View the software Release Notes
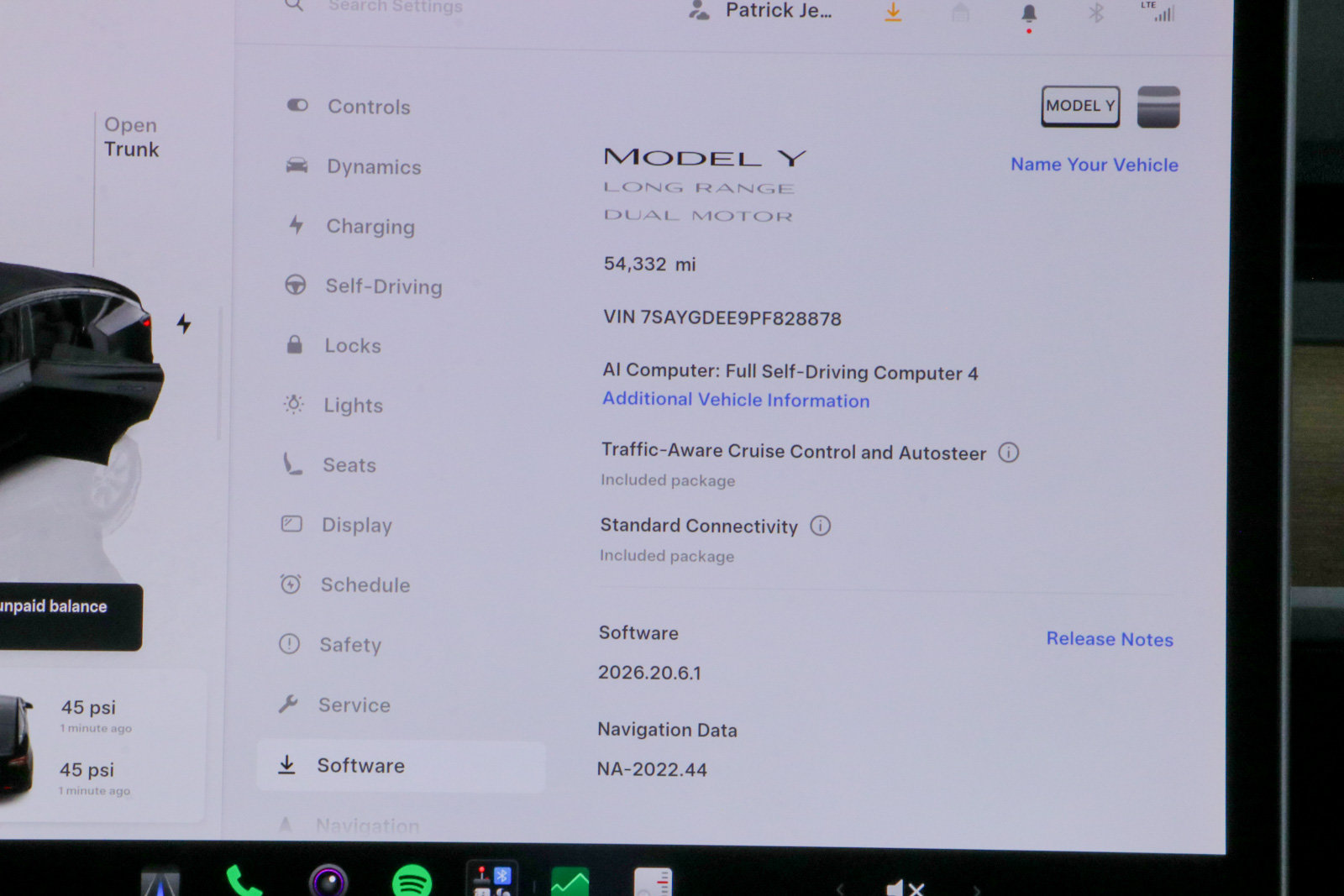1344x896 pixels. pos(1110,639)
